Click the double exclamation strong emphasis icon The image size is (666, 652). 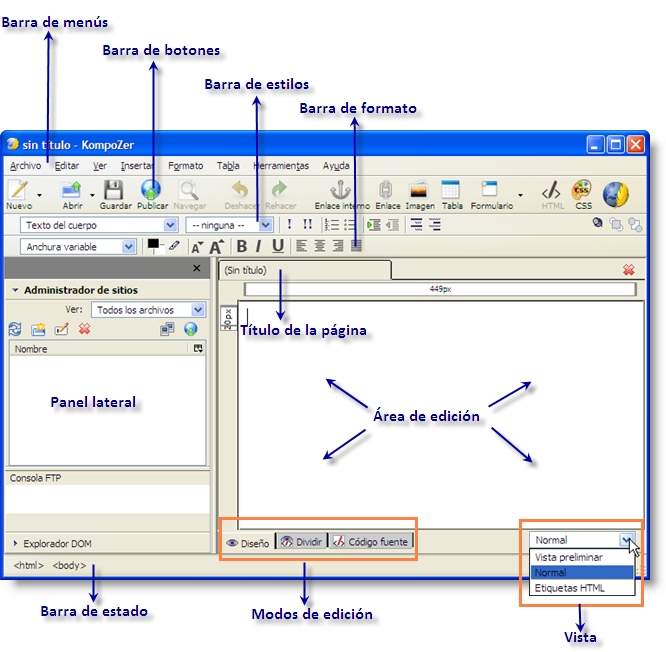tap(308, 224)
